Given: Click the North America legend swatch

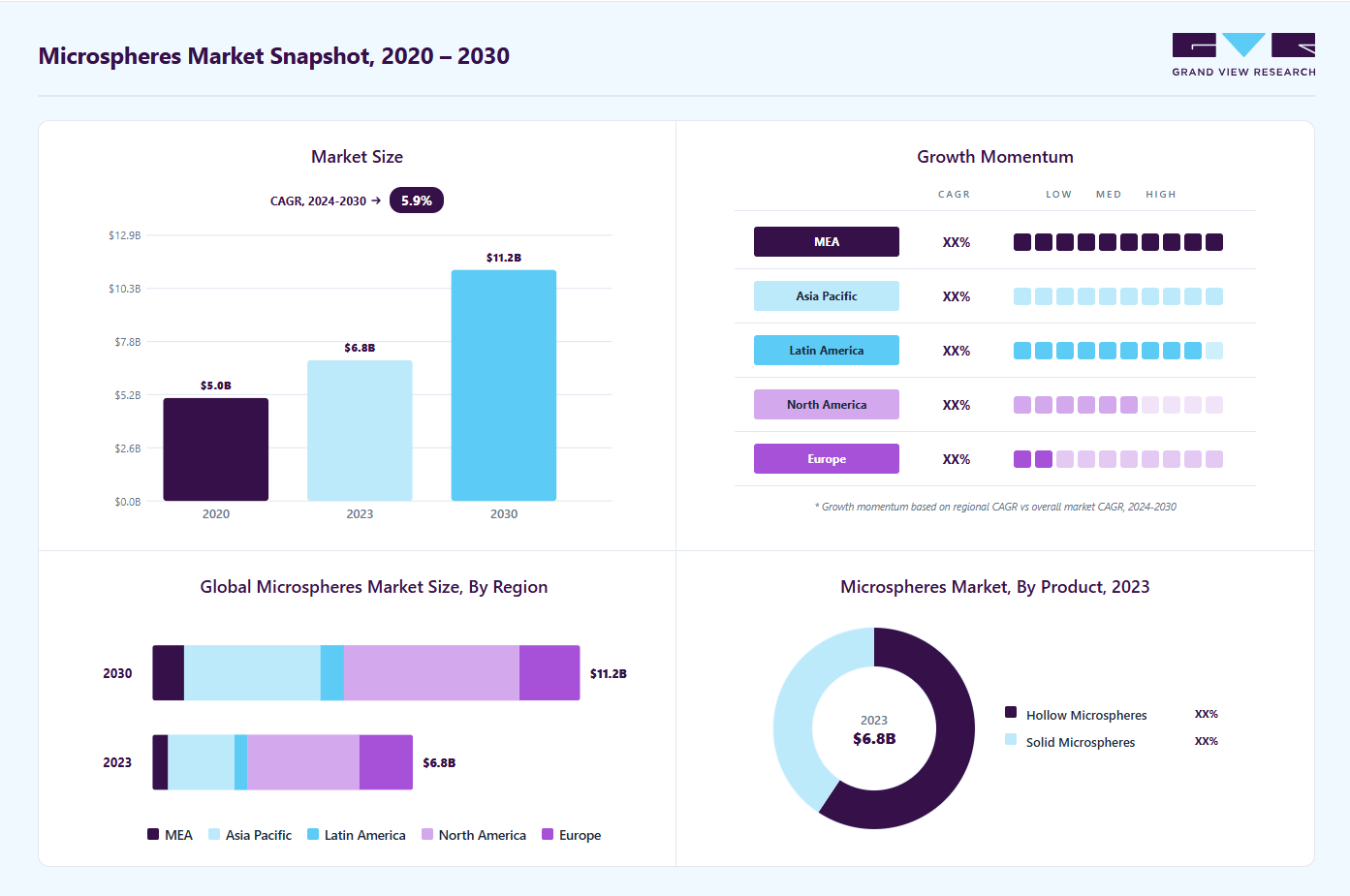Looking at the screenshot, I should [427, 834].
